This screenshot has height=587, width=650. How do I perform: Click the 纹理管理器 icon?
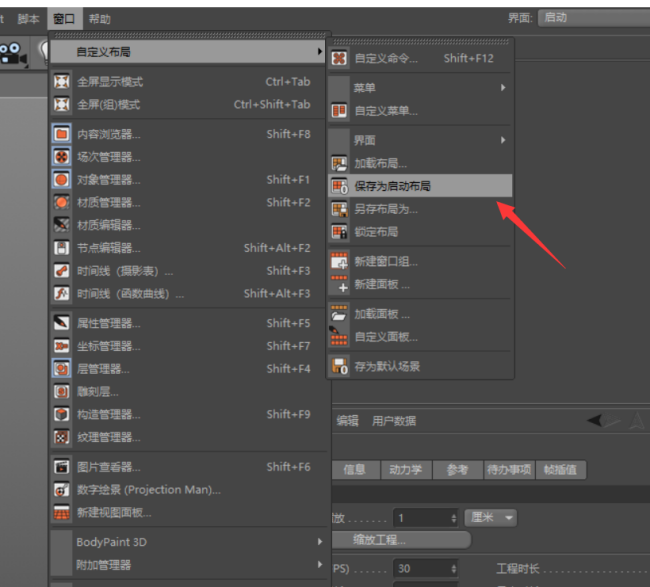point(61,437)
